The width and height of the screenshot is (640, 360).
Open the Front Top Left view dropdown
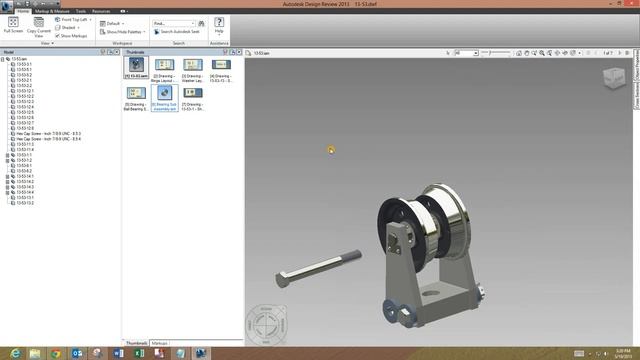(x=73, y=20)
